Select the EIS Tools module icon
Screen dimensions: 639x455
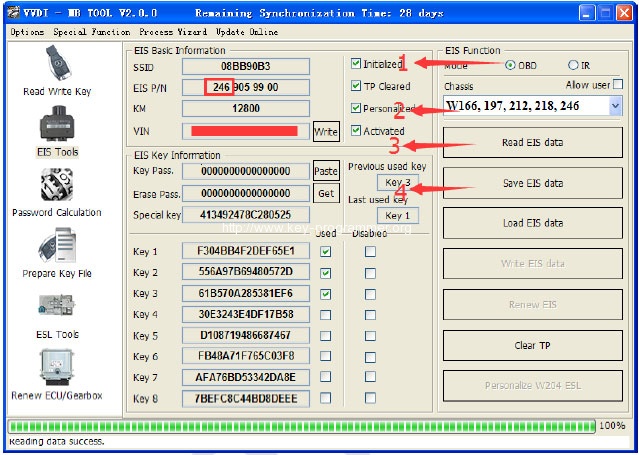(57, 124)
